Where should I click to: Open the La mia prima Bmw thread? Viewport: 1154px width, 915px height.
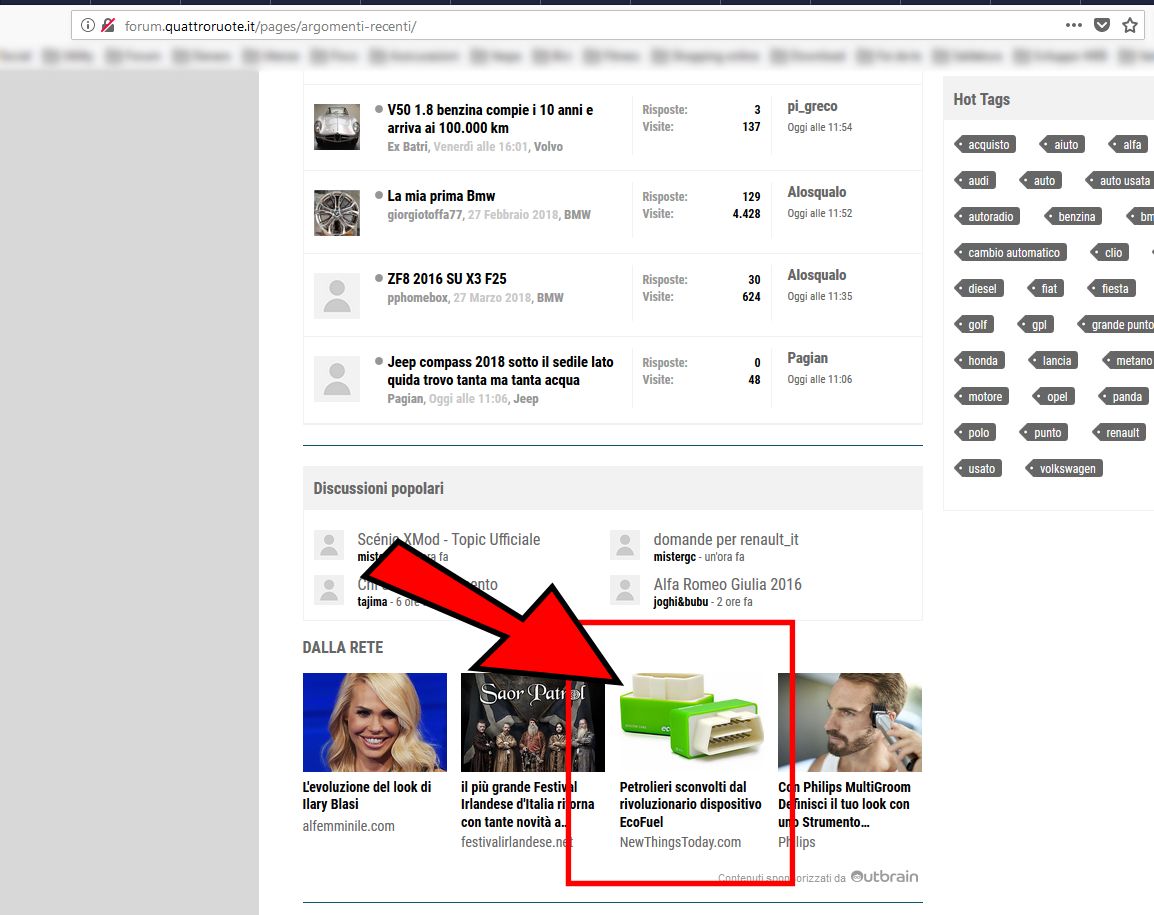[441, 196]
